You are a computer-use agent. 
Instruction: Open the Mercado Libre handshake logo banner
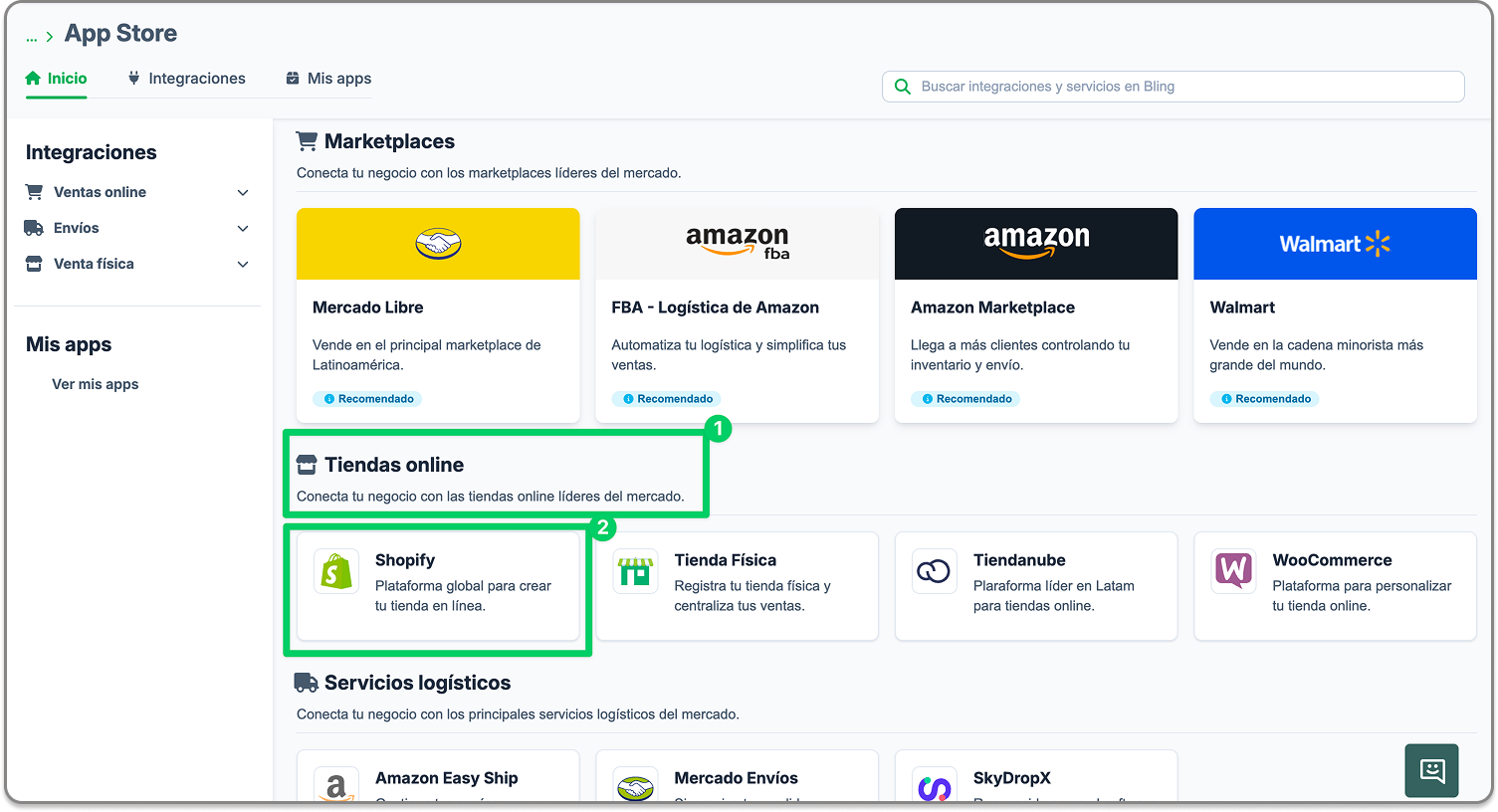tap(438, 244)
